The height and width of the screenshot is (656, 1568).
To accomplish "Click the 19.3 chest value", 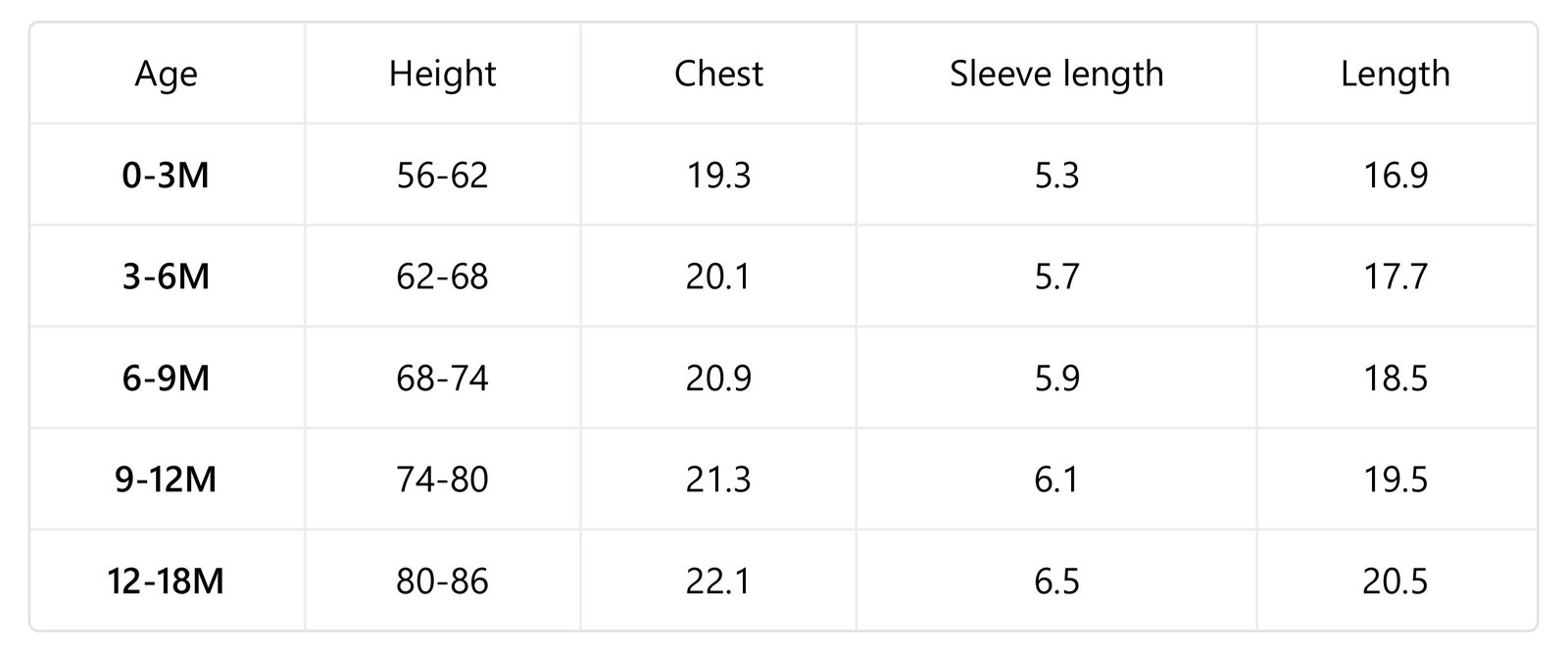I will [x=718, y=176].
